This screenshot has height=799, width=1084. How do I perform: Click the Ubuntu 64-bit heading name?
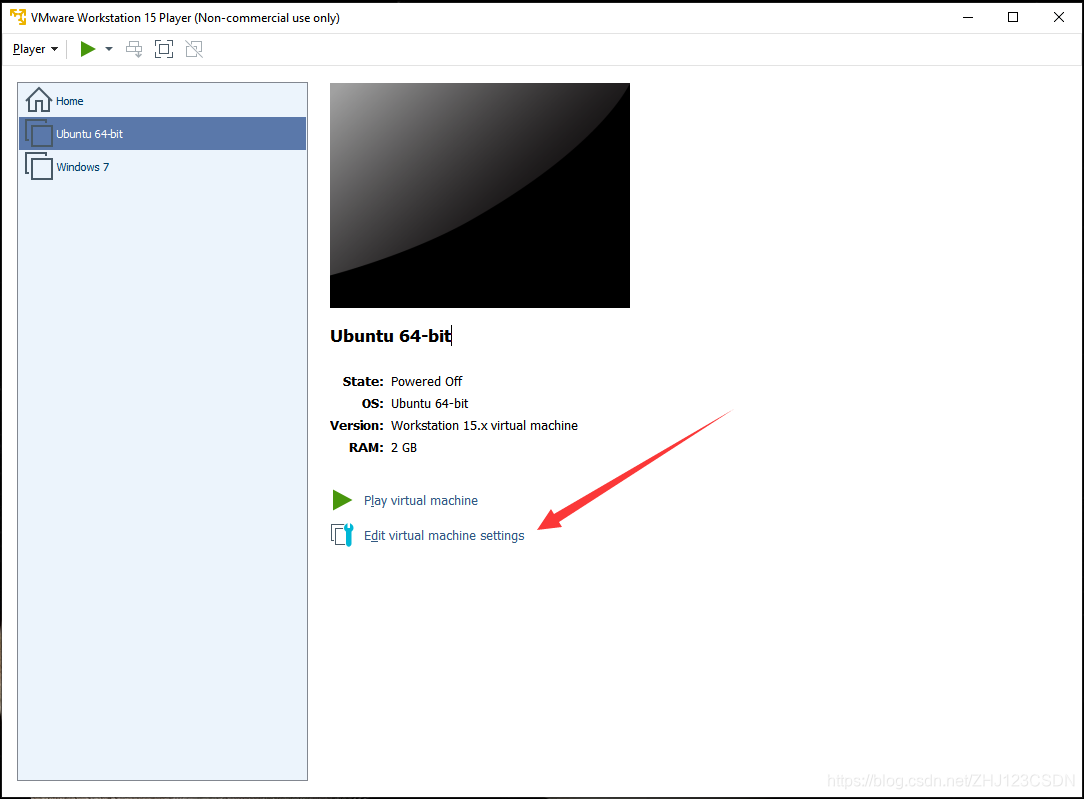click(391, 336)
